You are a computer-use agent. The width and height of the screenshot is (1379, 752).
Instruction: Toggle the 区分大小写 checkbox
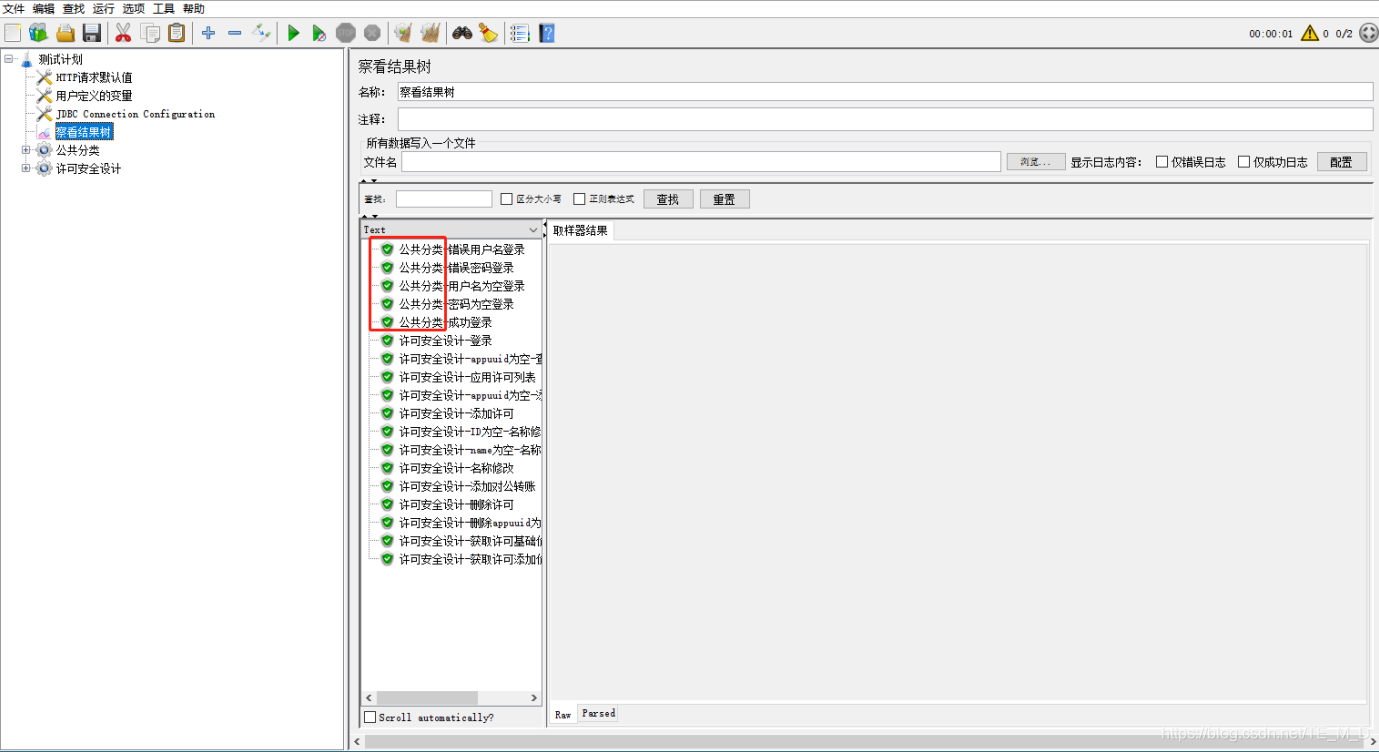[x=507, y=199]
